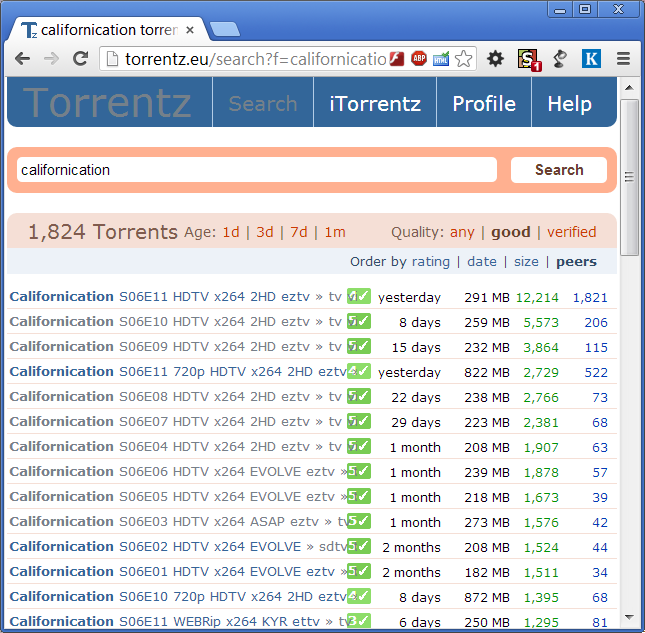The image size is (645, 633).
Task: Go to the Profile nav tab
Action: (x=484, y=104)
